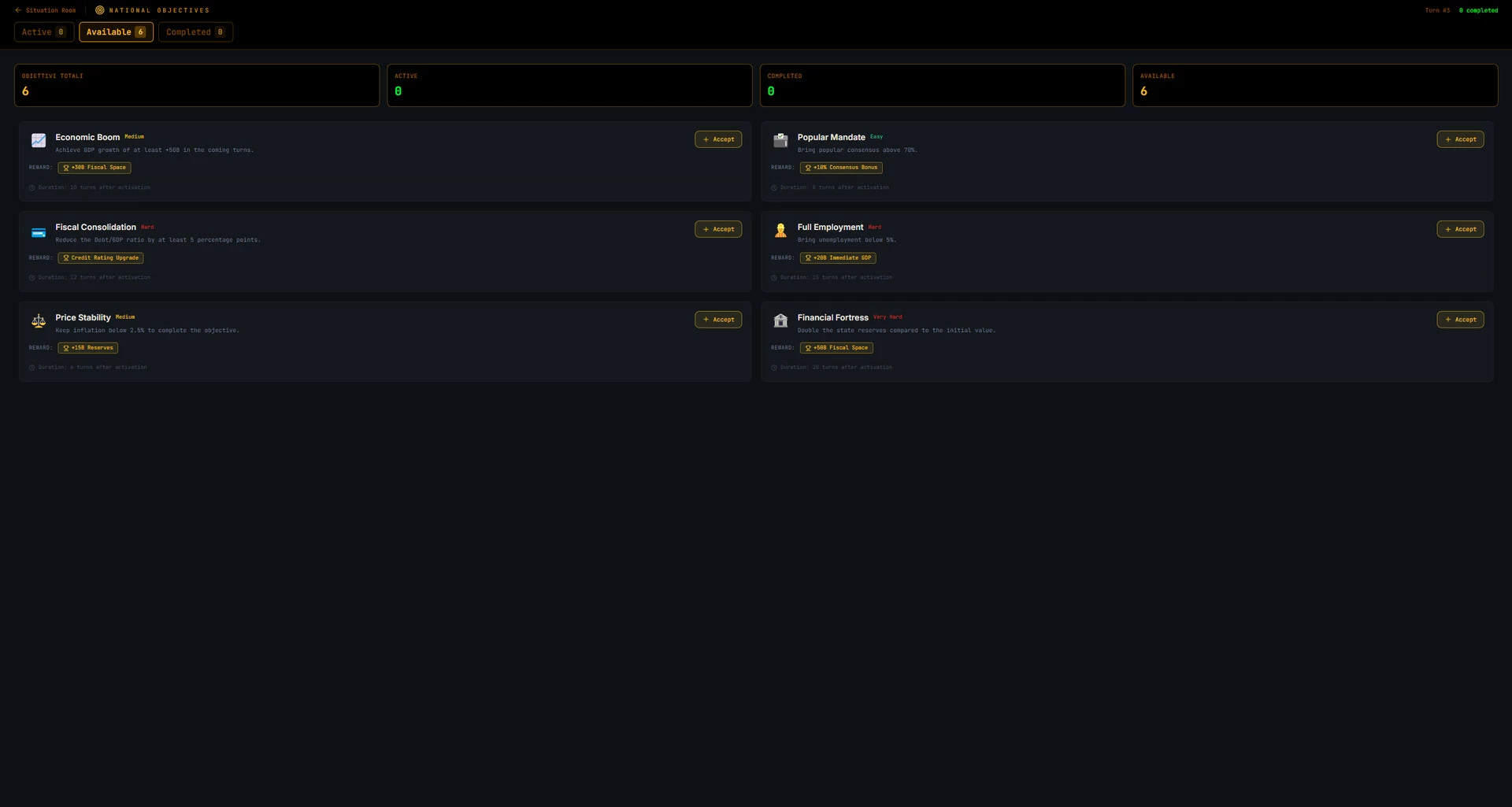Accept the Fiscal Consolidation objective
Screen dimensions: 1512x807
click(718, 229)
